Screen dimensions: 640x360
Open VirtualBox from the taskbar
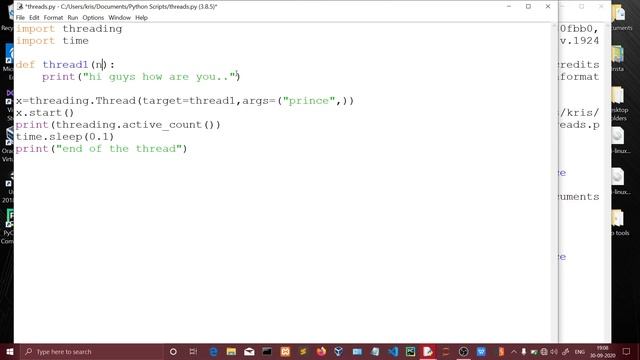click(339, 351)
